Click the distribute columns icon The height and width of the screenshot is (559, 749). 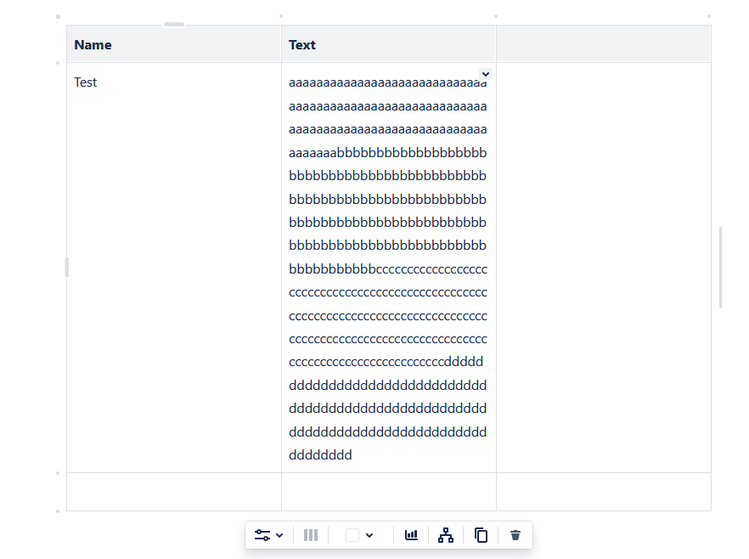(x=310, y=535)
